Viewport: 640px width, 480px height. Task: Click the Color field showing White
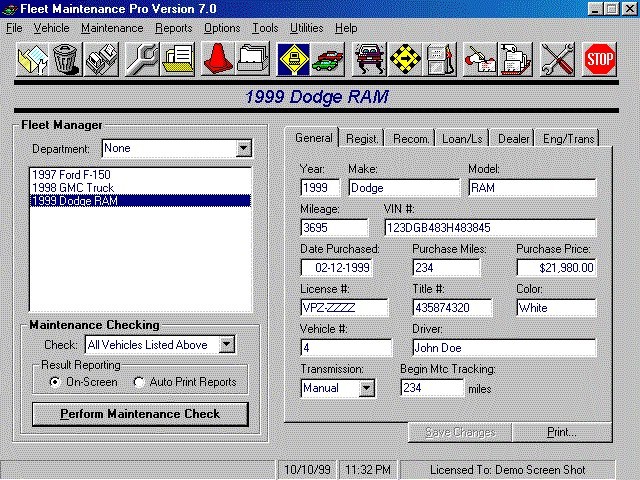(x=556, y=308)
